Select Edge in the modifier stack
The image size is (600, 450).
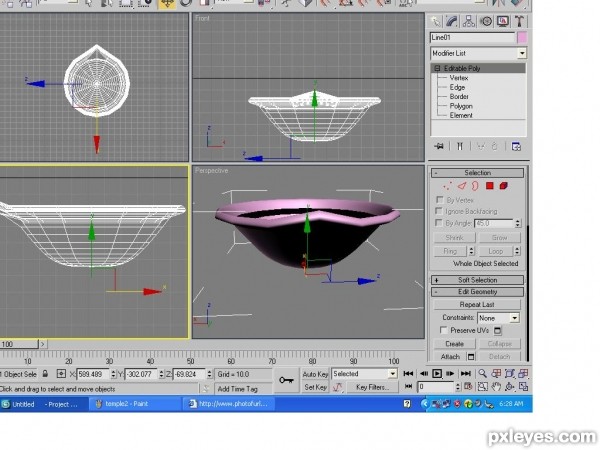click(457, 87)
